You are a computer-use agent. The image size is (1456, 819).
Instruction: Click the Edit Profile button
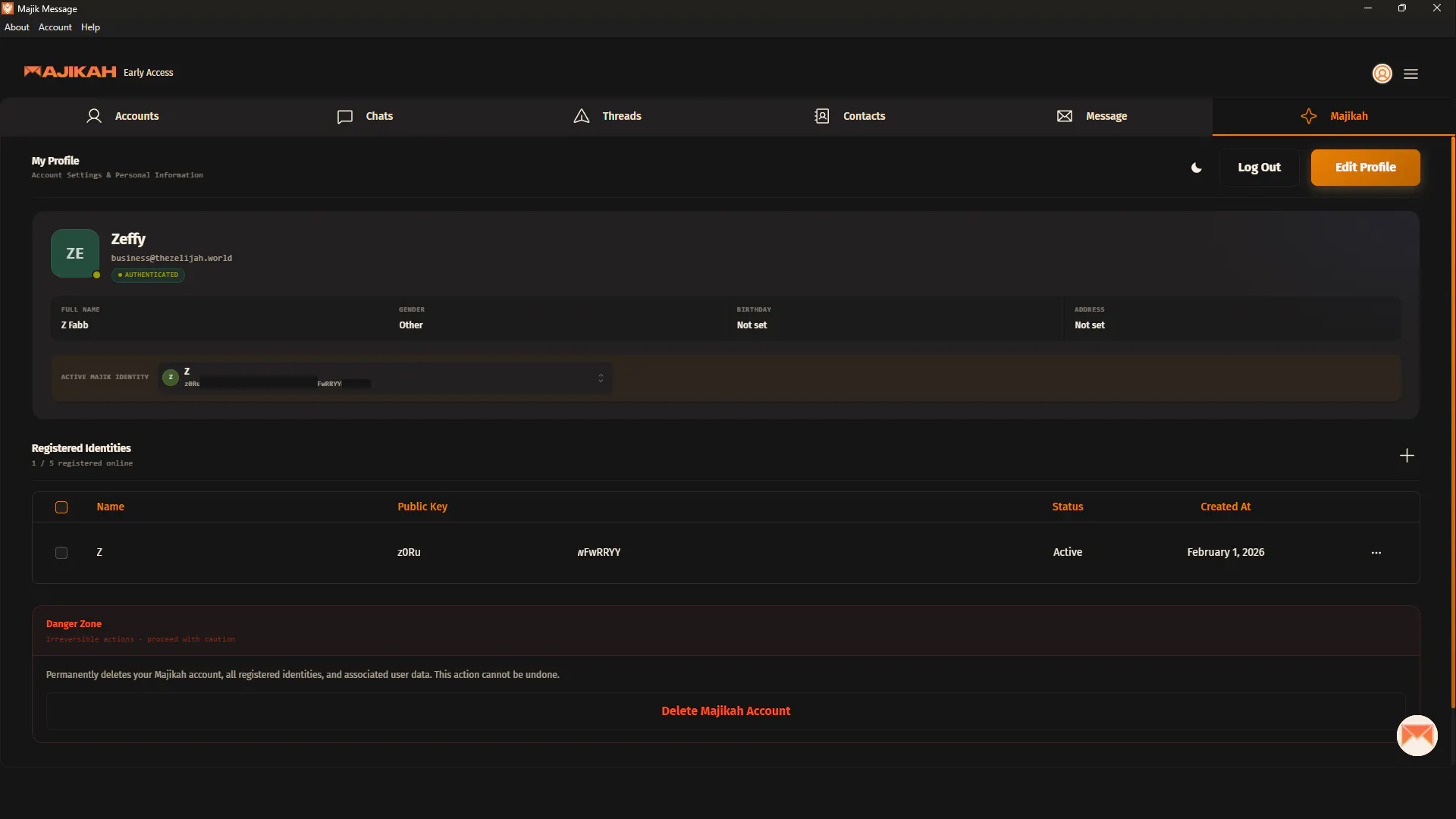coord(1365,168)
